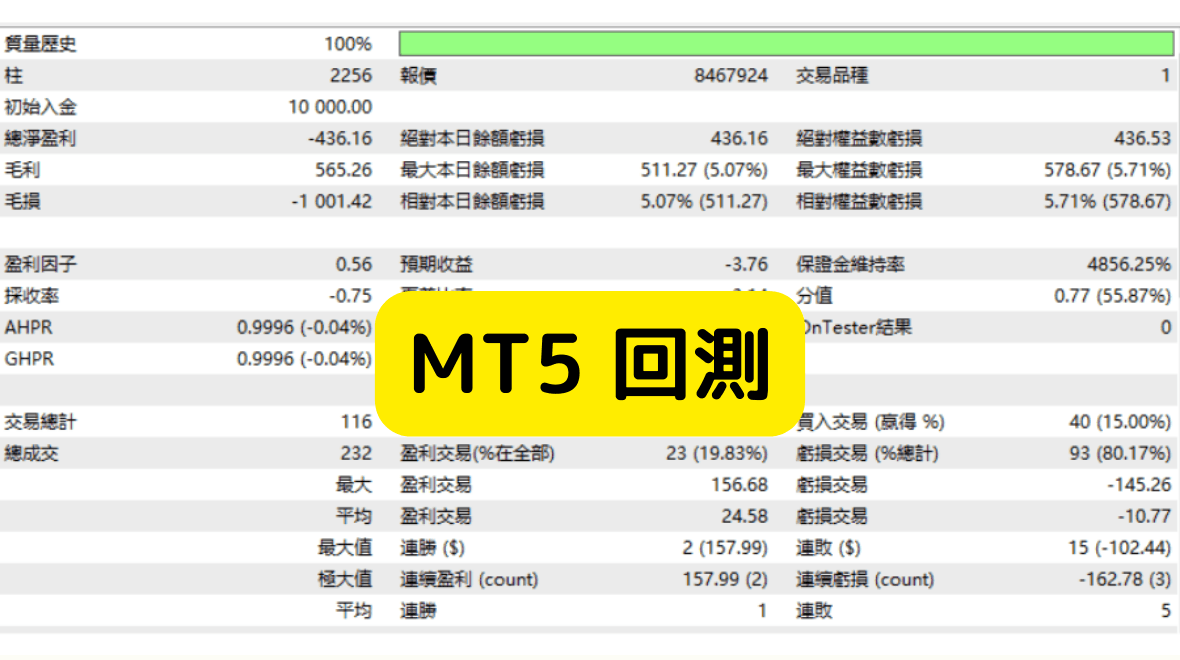The image size is (1180, 660).
Task: Click the 盈利因子 value 0.56
Action: 353,265
